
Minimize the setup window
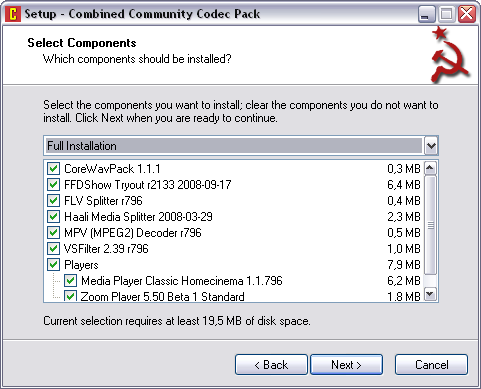pyautogui.click(x=426, y=14)
